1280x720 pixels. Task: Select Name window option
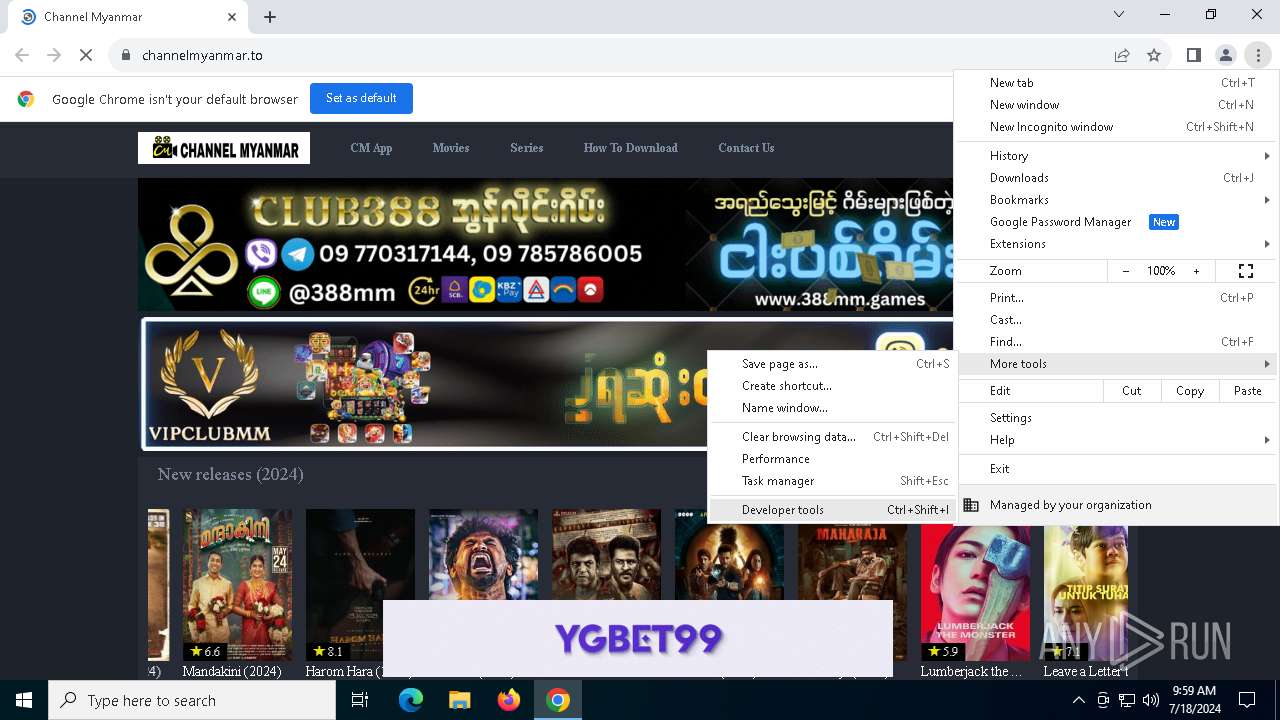pyautogui.click(x=832, y=408)
